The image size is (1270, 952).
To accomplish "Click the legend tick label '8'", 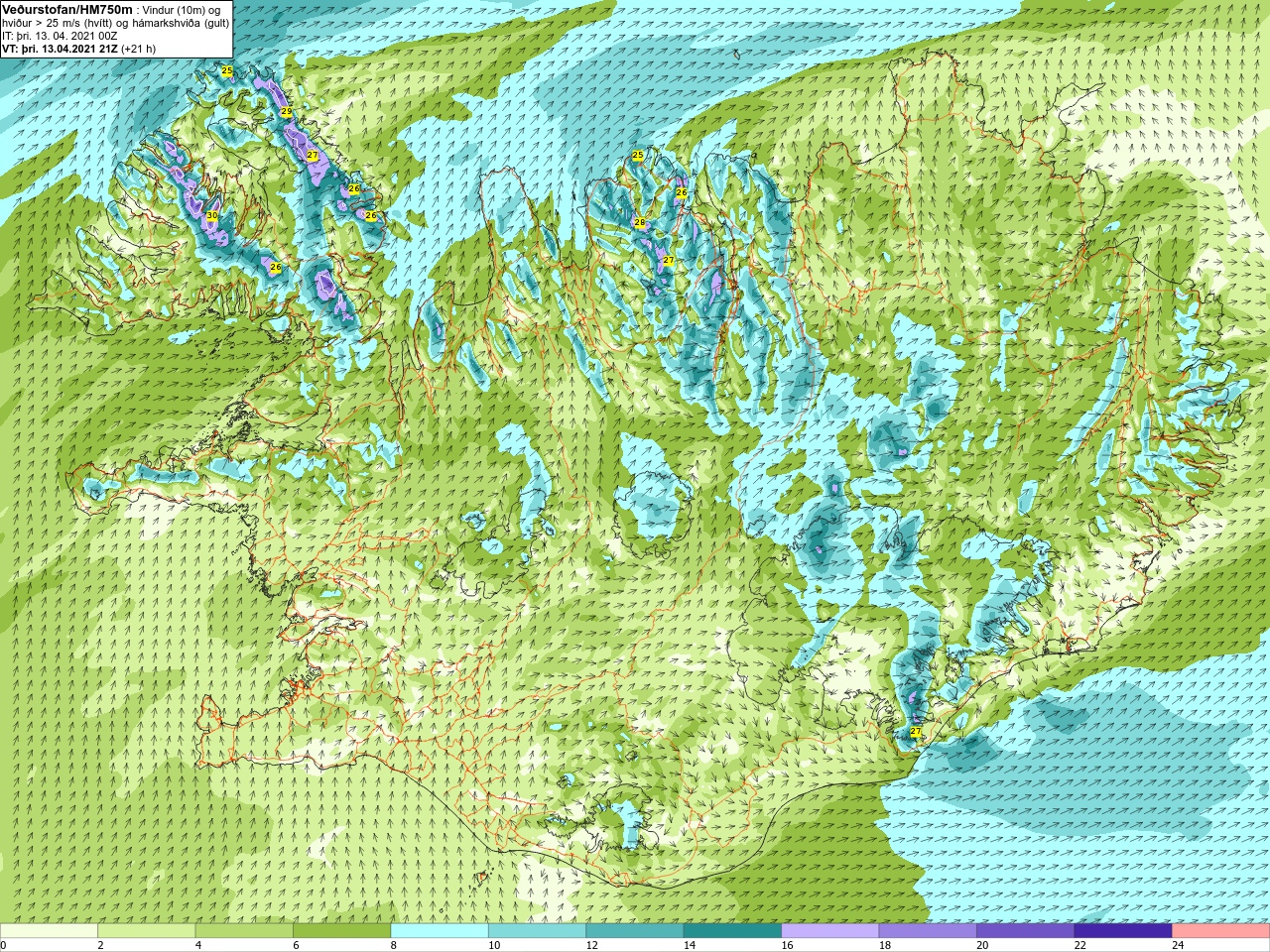I will point(394,946).
